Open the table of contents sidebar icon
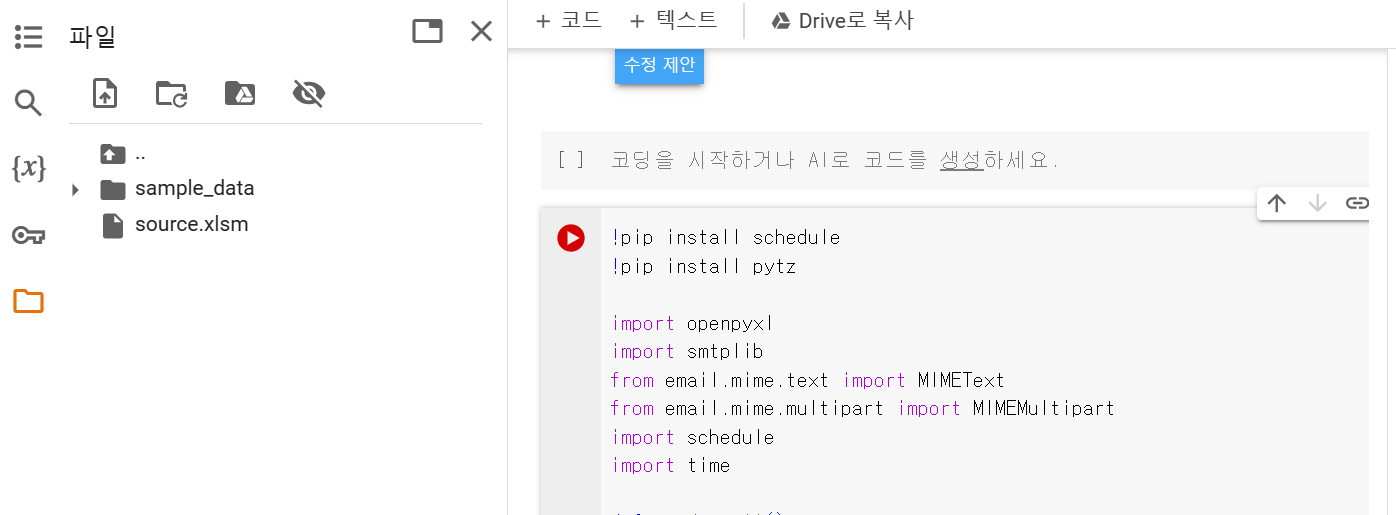The width and height of the screenshot is (1396, 515). (x=28, y=38)
